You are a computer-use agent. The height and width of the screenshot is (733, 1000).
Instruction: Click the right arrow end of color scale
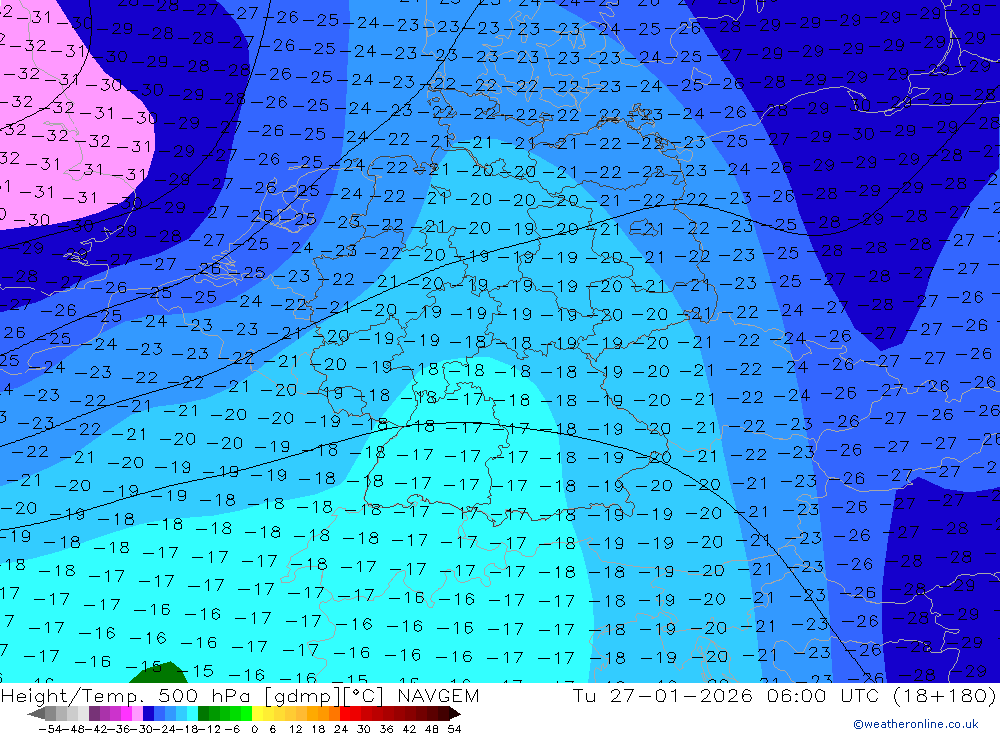(455, 713)
